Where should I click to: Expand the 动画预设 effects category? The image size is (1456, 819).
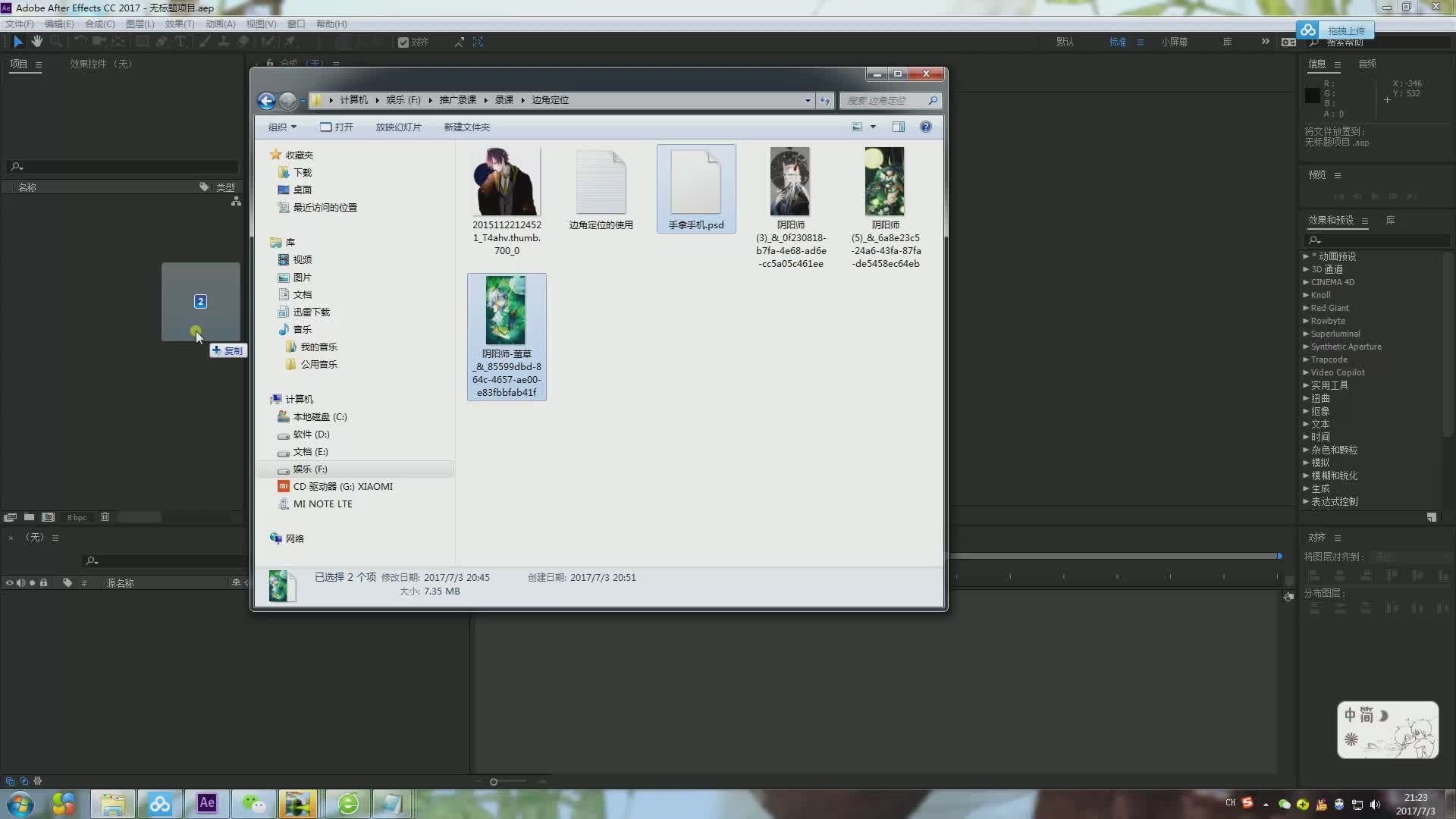point(1306,256)
